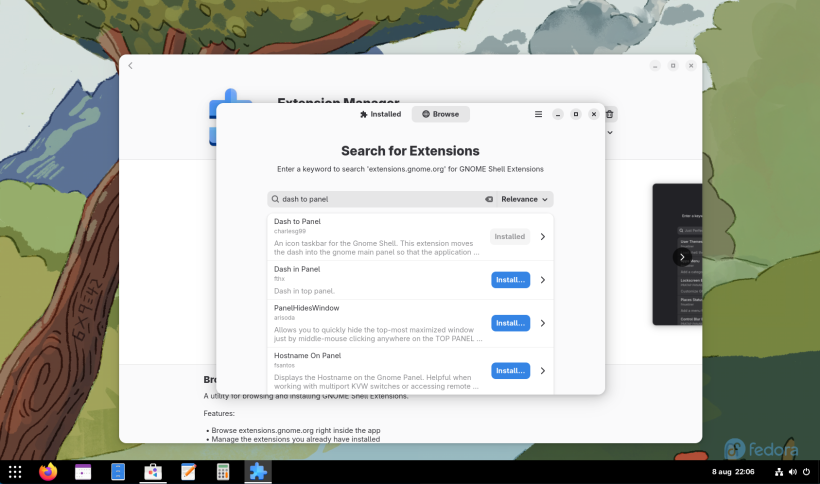Expand PanelHidesWindow details chevron
The image size is (820, 484).
(543, 323)
